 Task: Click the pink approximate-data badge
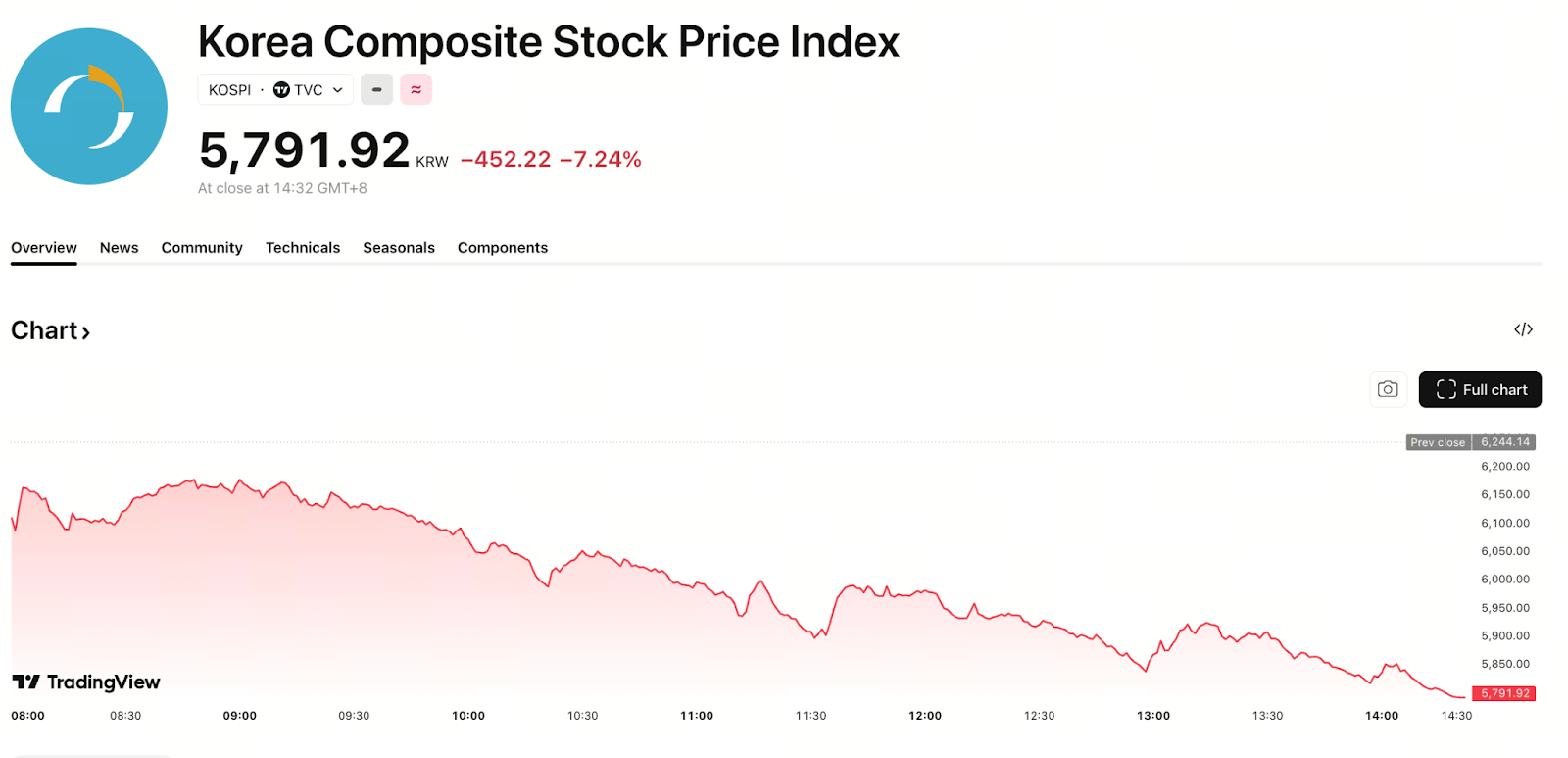pos(416,90)
